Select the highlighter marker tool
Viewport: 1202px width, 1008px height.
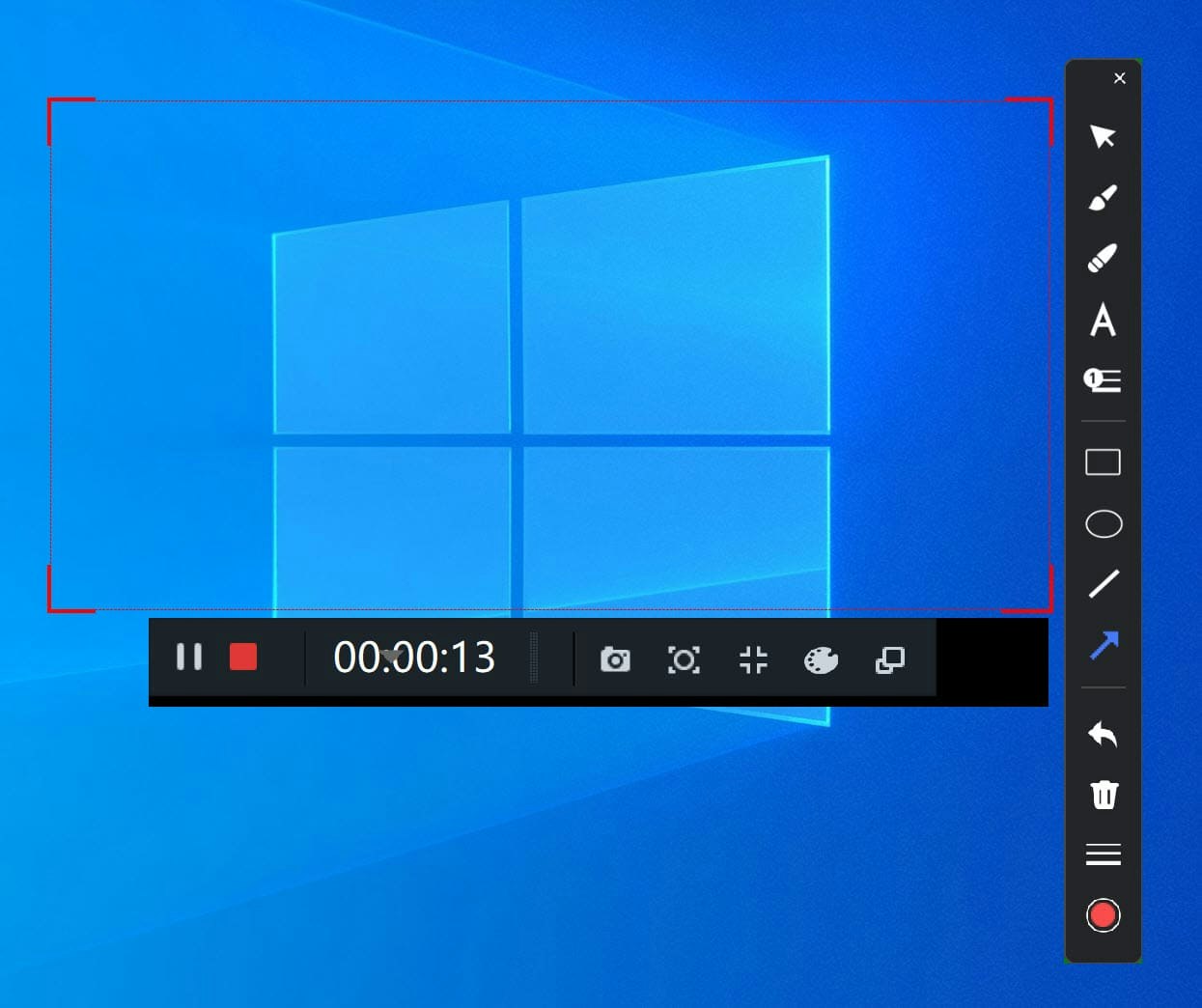[1103, 258]
